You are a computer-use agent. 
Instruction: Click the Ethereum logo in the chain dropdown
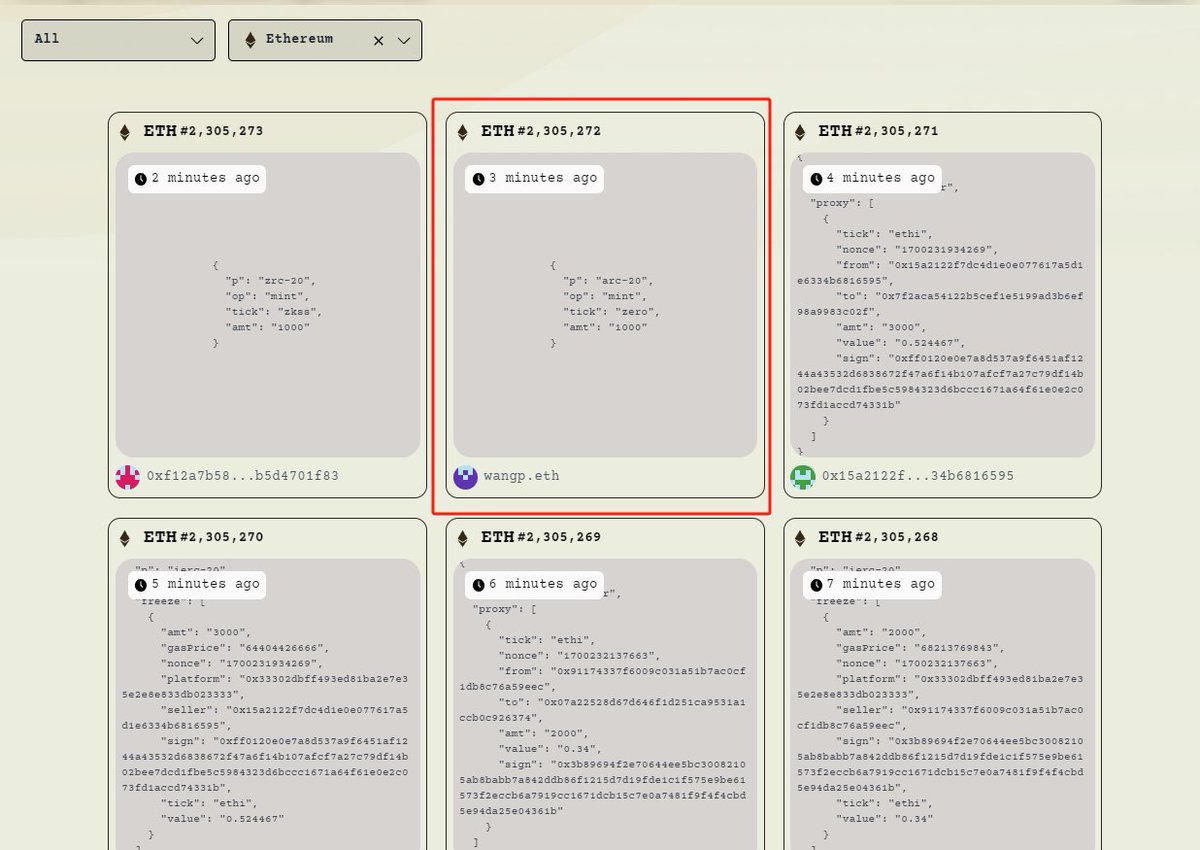click(251, 40)
